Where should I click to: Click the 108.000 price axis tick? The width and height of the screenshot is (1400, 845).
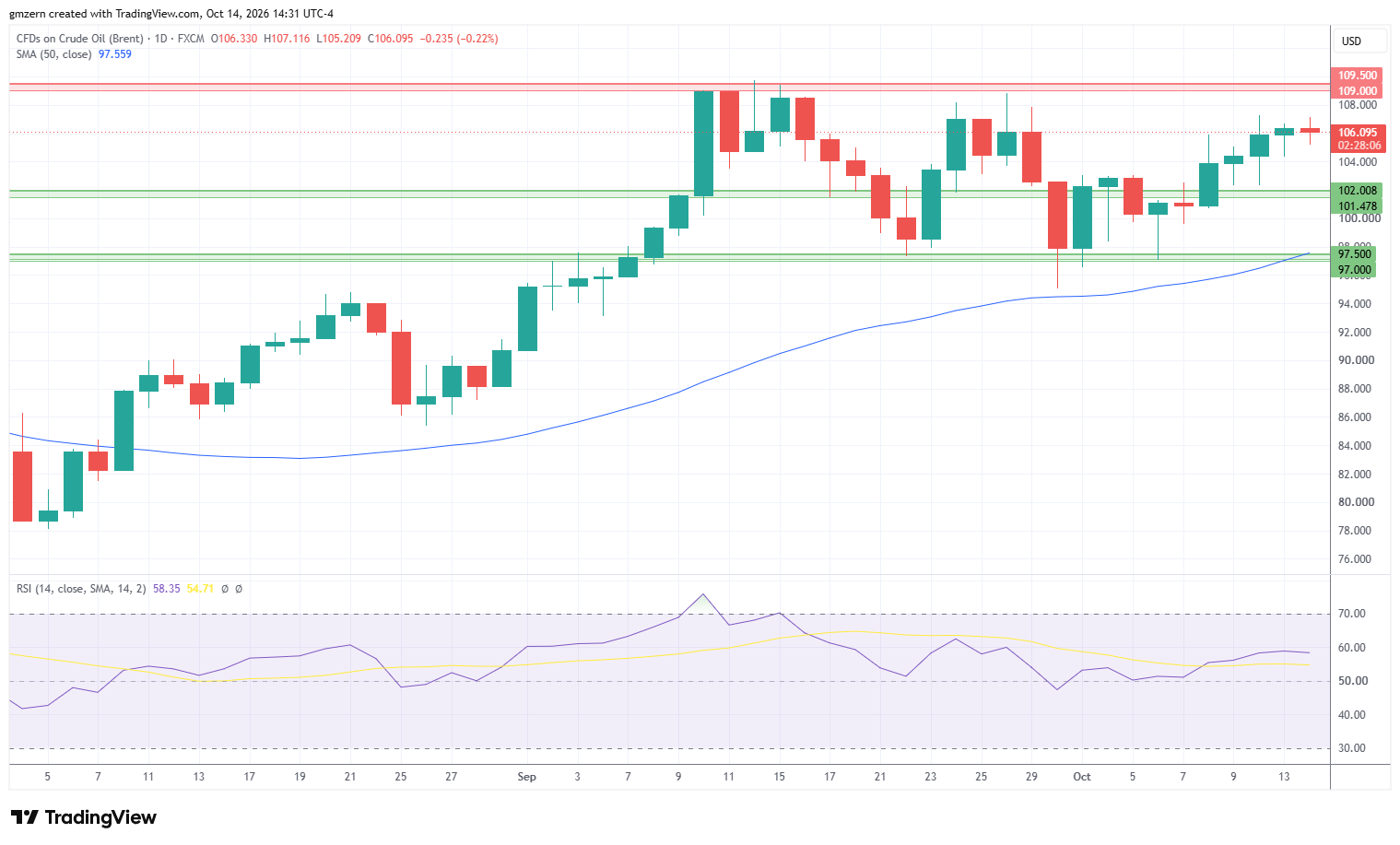tap(1358, 105)
